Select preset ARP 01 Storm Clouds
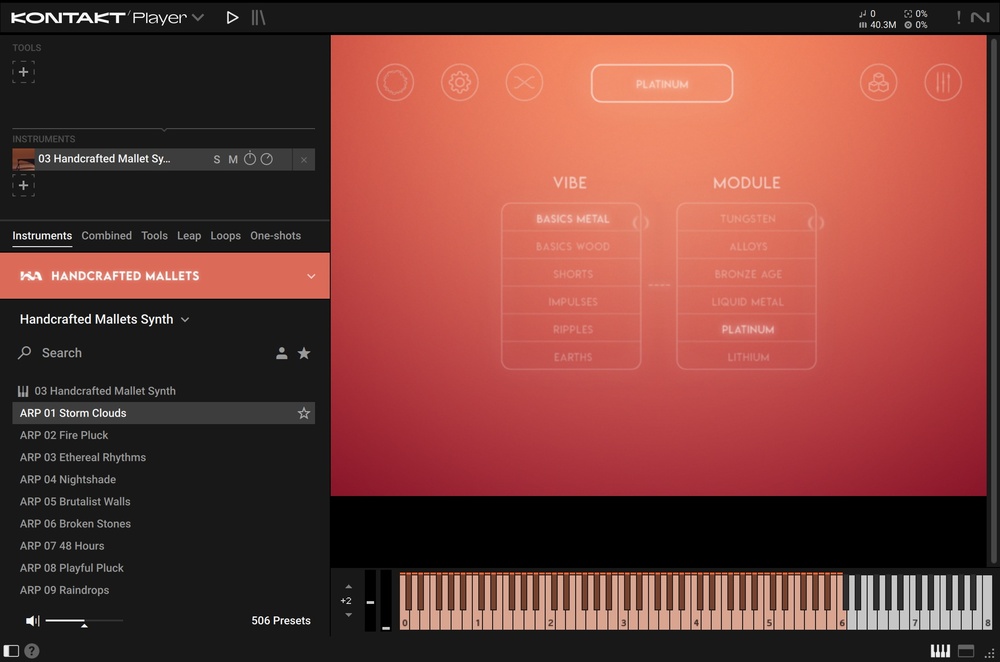1000x662 pixels. pyautogui.click(x=163, y=413)
